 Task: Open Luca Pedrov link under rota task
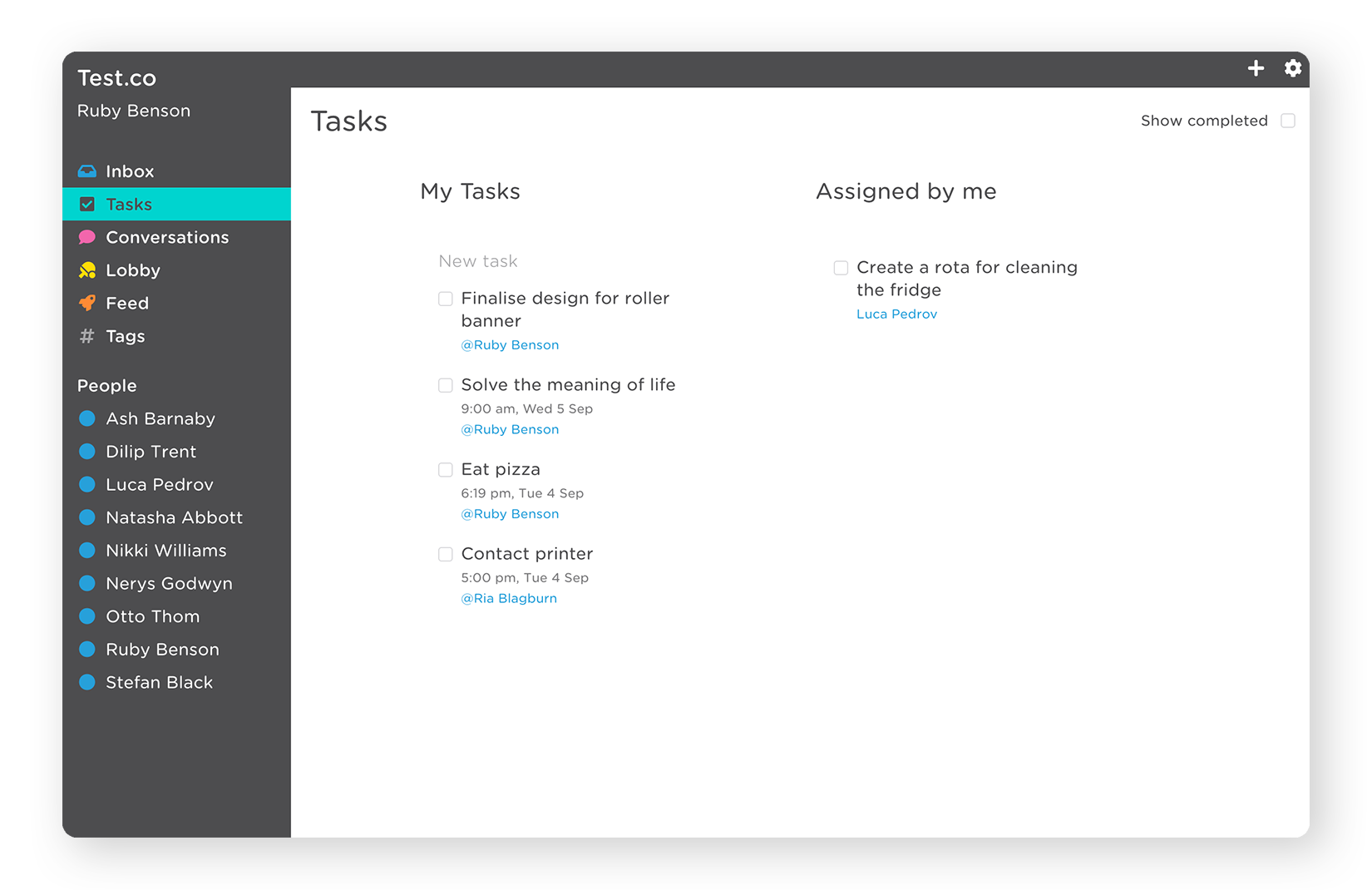(896, 314)
